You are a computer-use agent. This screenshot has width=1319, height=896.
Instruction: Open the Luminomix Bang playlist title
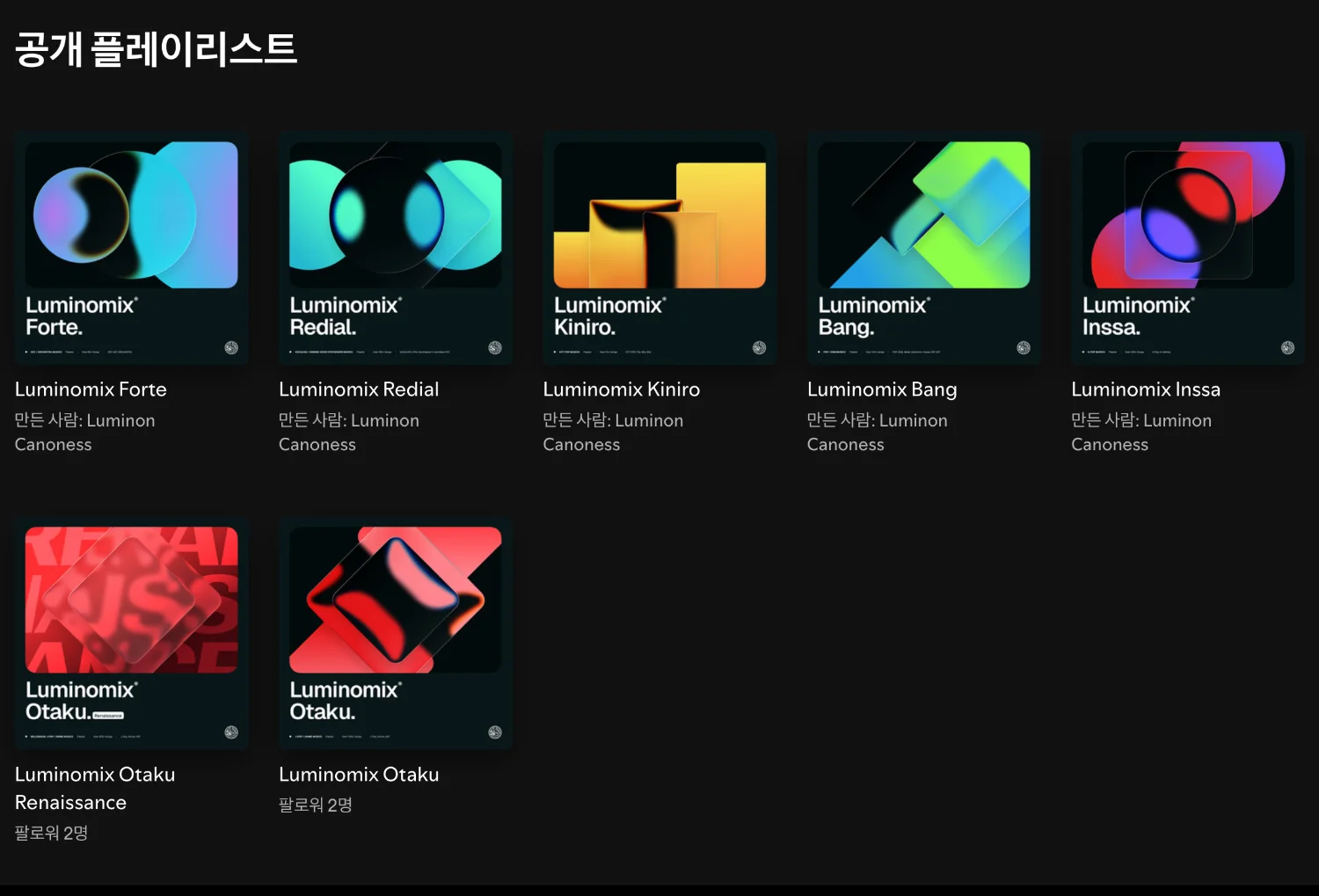click(x=882, y=390)
